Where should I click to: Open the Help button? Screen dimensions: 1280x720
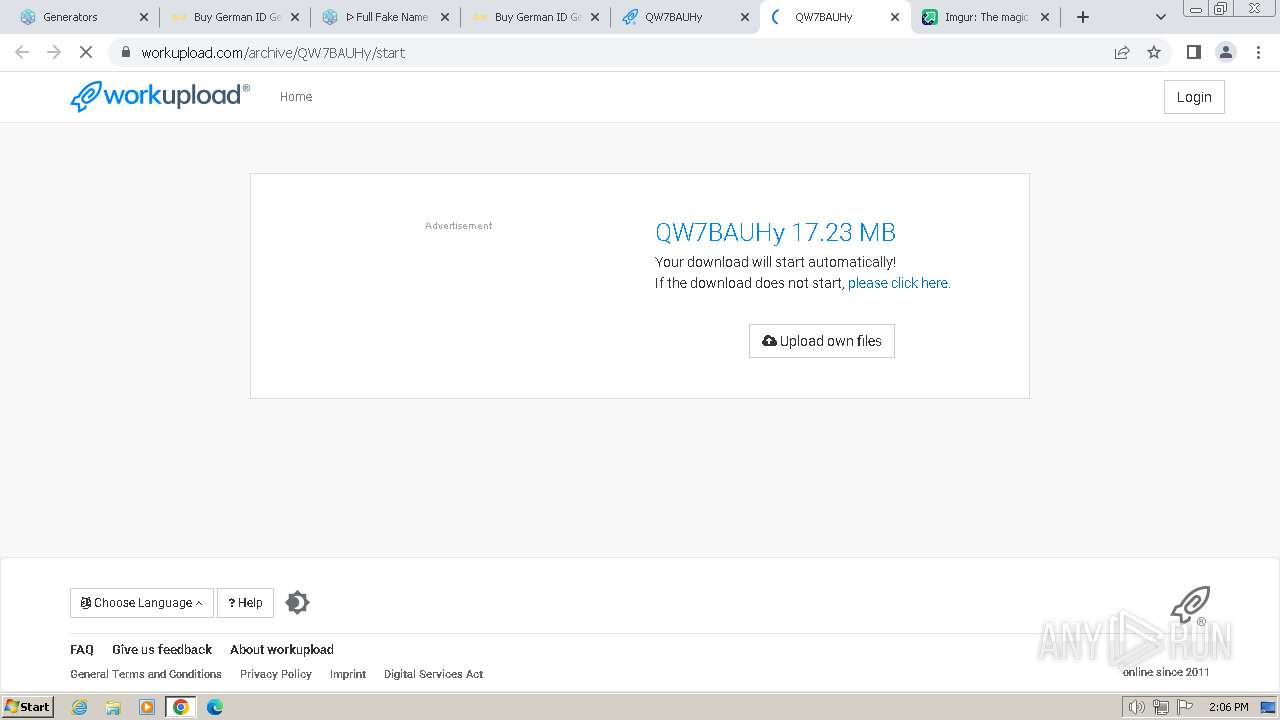pyautogui.click(x=245, y=603)
